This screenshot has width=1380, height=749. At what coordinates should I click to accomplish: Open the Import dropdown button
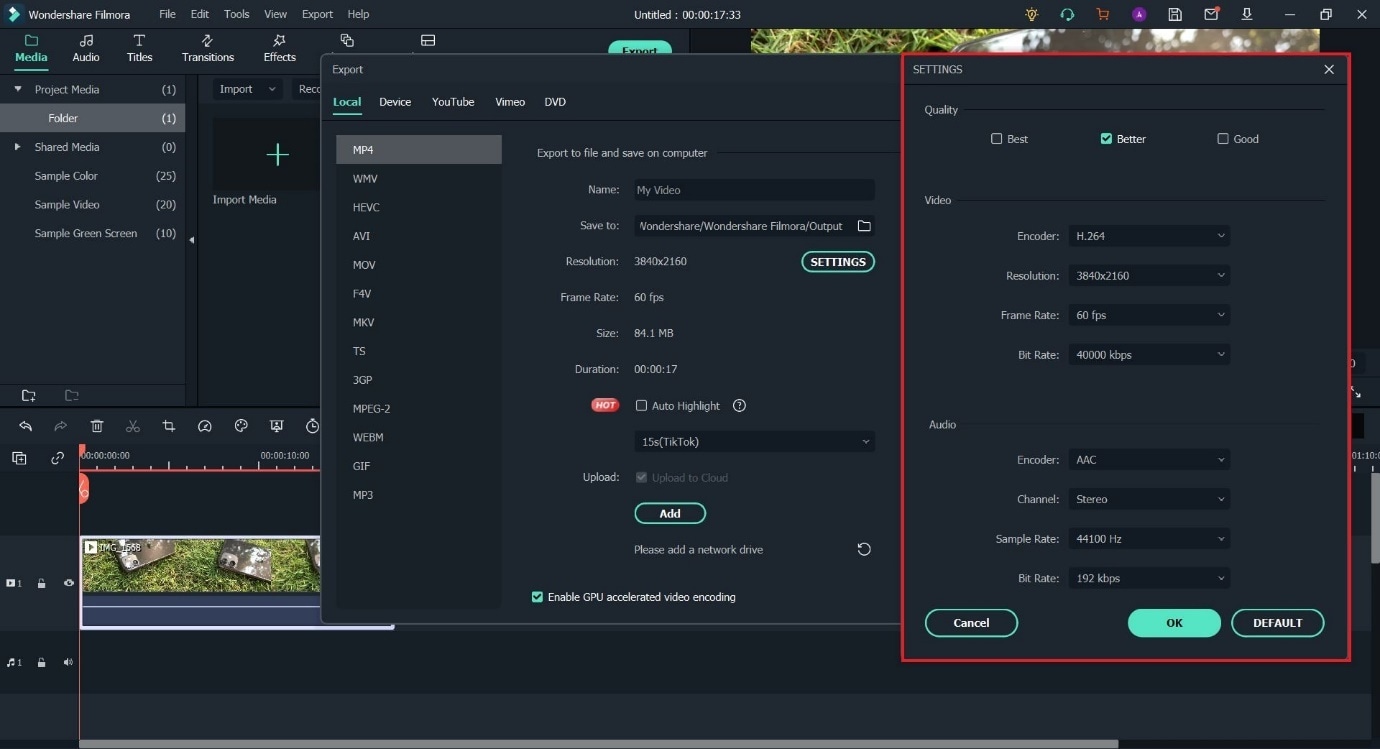(248, 89)
